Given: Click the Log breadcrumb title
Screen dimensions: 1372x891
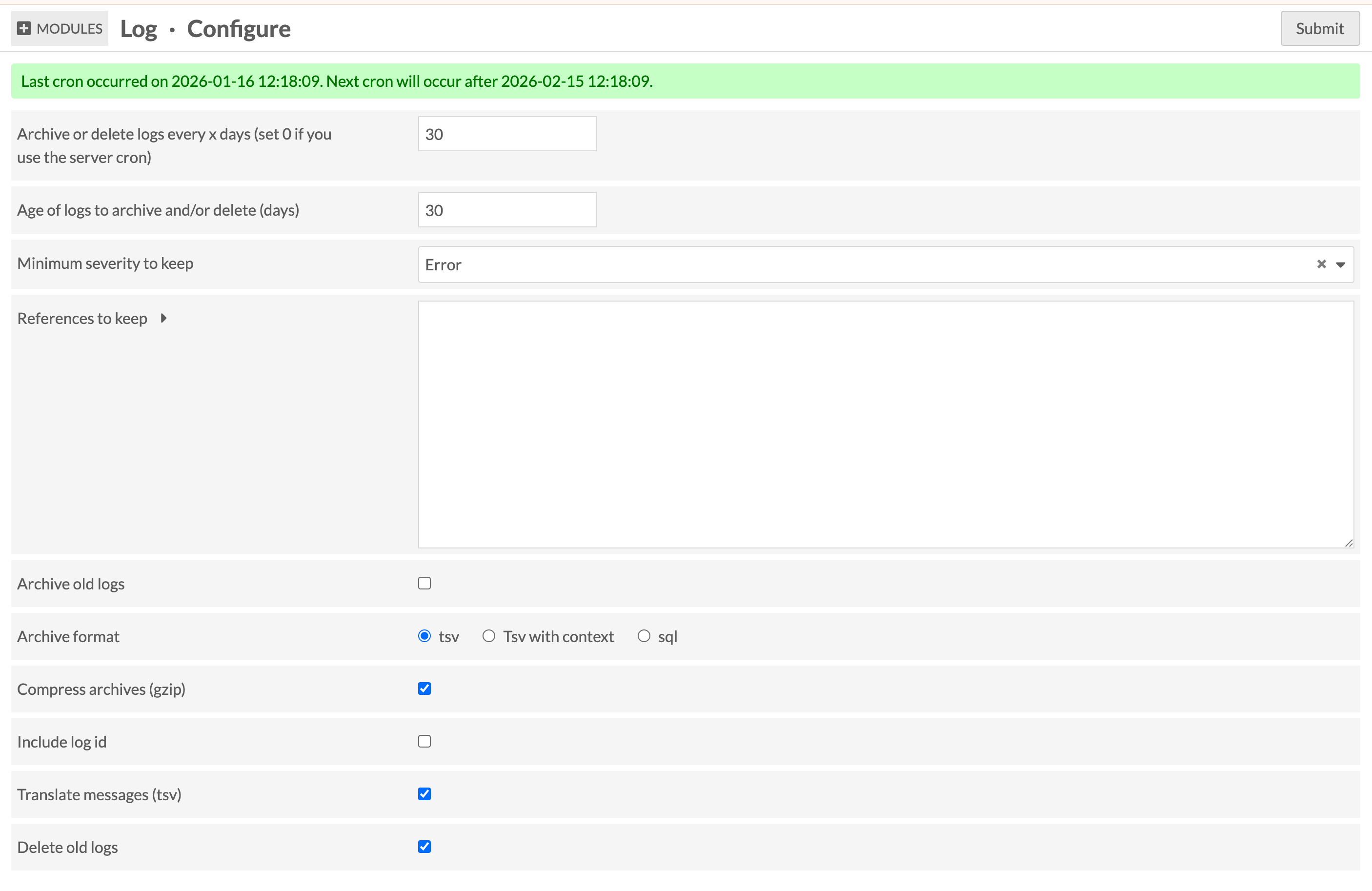Looking at the screenshot, I should pyautogui.click(x=139, y=29).
